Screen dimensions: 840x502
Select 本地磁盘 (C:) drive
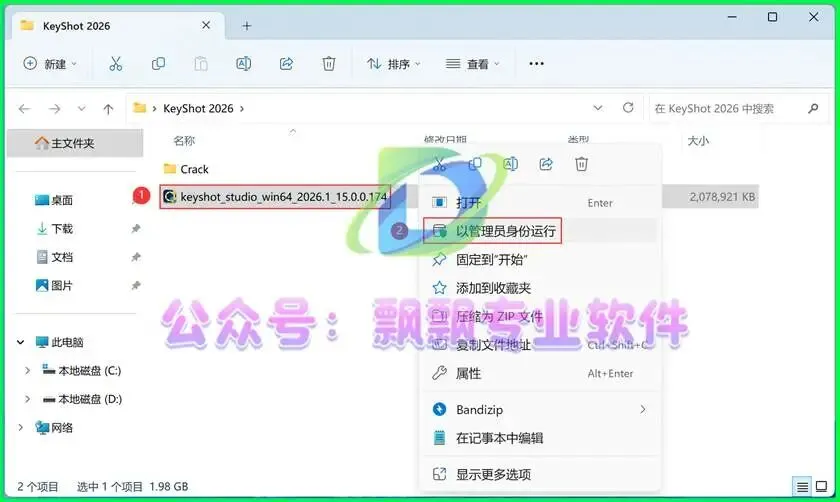pyautogui.click(x=82, y=370)
